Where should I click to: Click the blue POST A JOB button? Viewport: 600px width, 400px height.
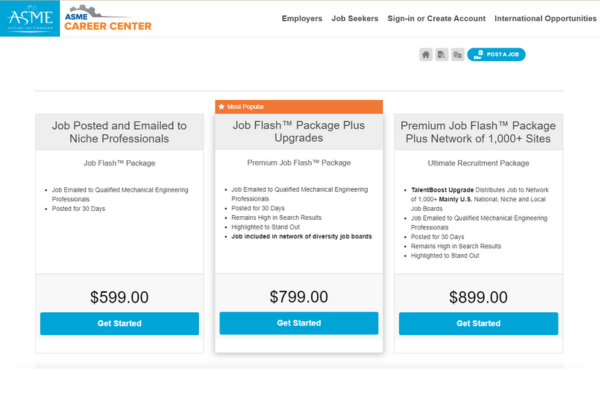[x=496, y=55]
